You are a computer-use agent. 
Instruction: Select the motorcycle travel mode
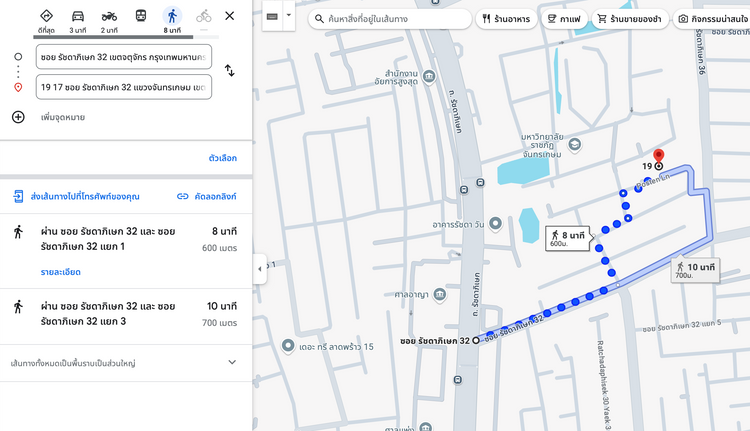tap(109, 19)
